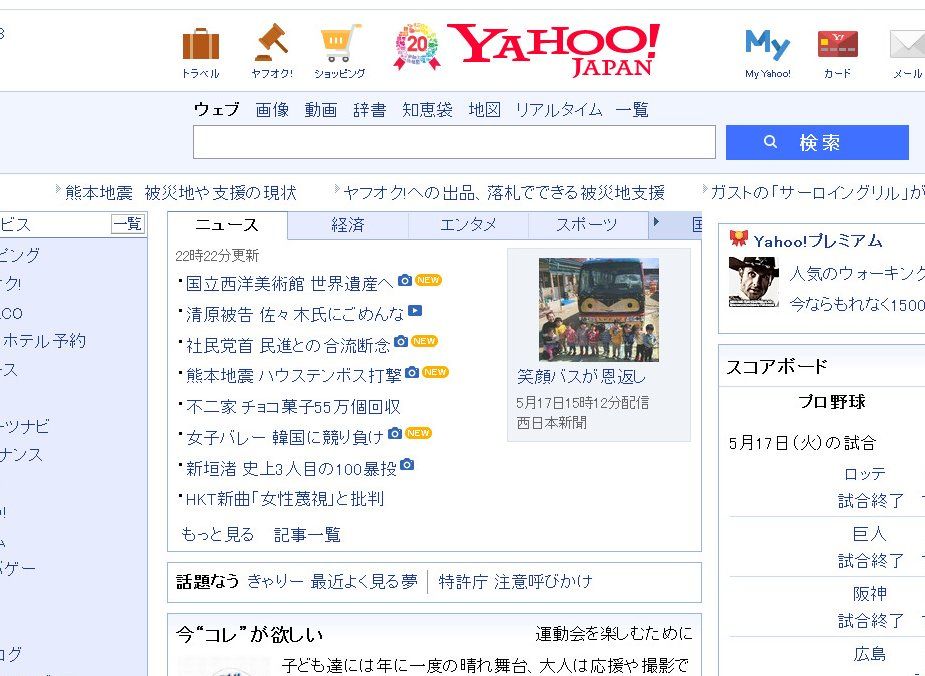This screenshot has height=676, width=925.
Task: Click 広島 in the scoreboard
Action: click(x=870, y=654)
